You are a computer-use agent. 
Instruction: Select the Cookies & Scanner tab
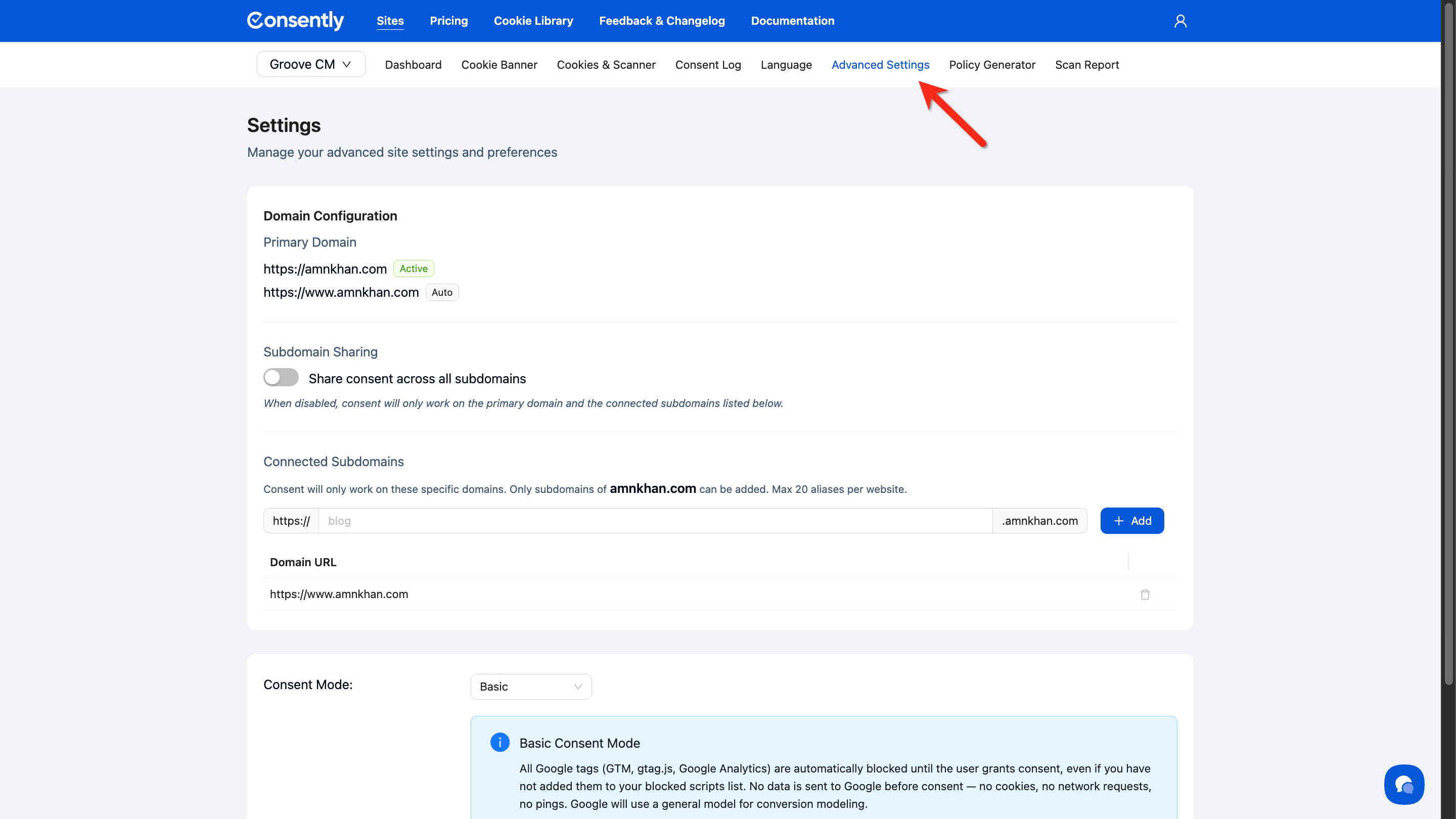click(x=606, y=65)
